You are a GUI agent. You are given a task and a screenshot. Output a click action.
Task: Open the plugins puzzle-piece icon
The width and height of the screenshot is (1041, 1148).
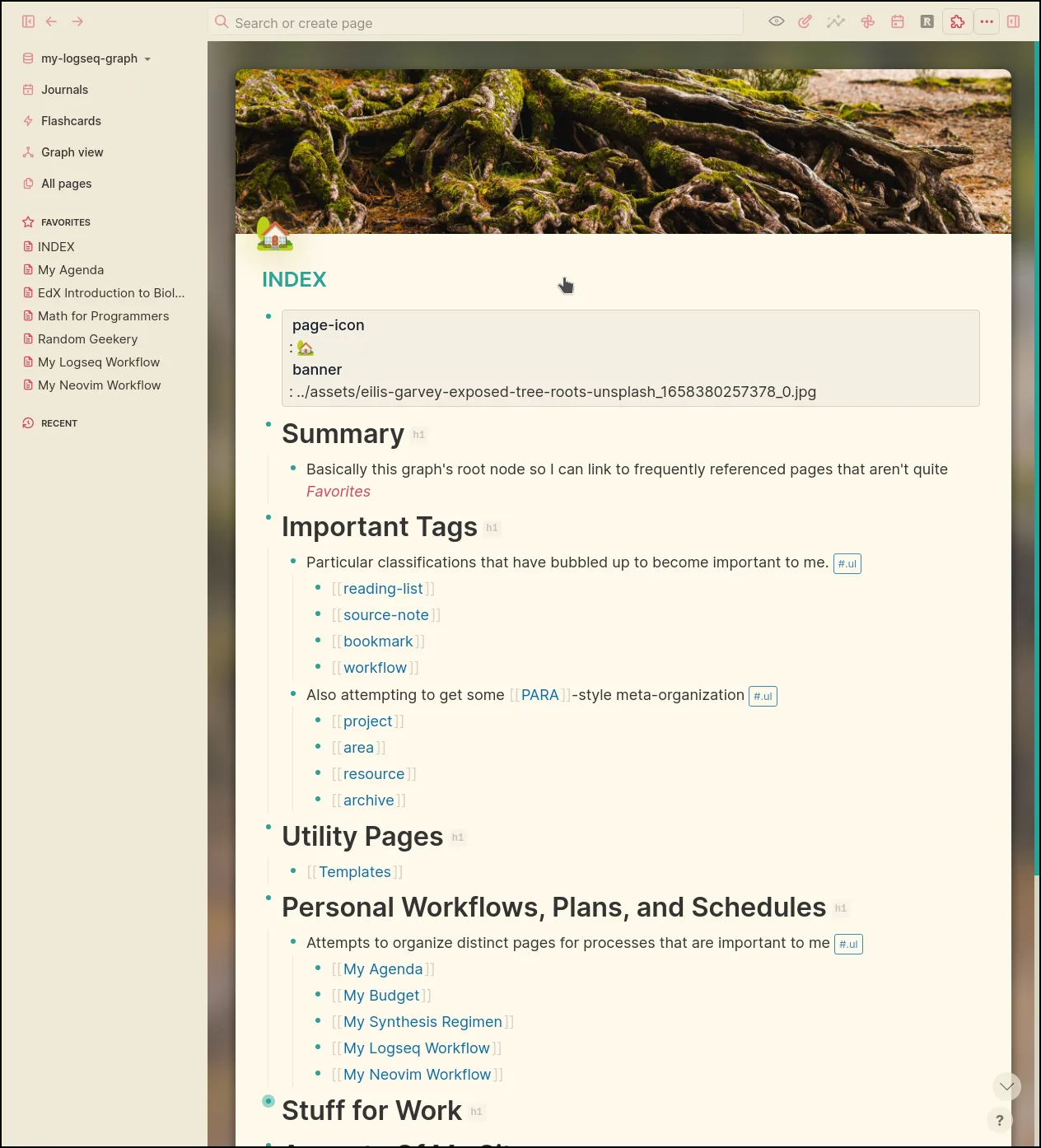click(x=957, y=21)
